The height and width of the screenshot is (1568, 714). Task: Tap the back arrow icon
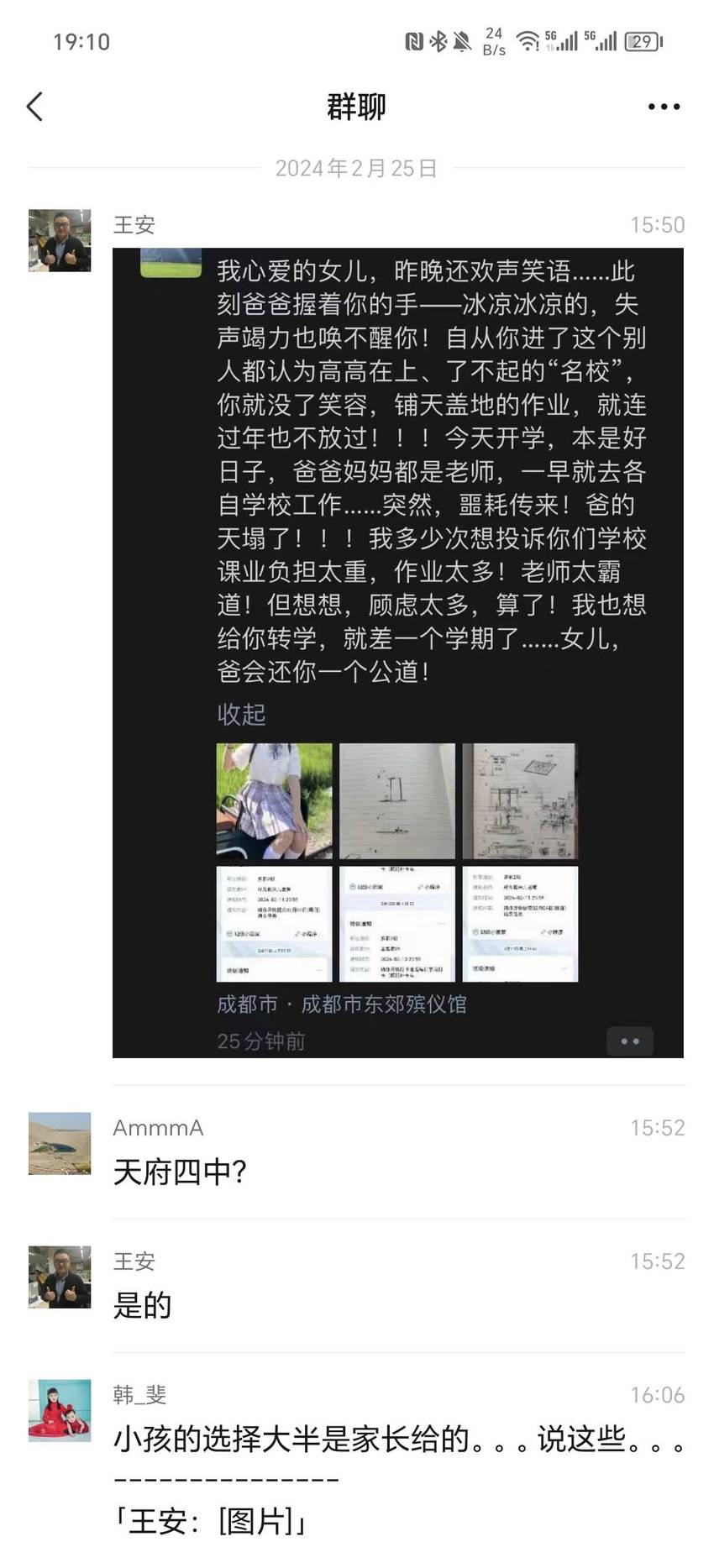[x=34, y=107]
